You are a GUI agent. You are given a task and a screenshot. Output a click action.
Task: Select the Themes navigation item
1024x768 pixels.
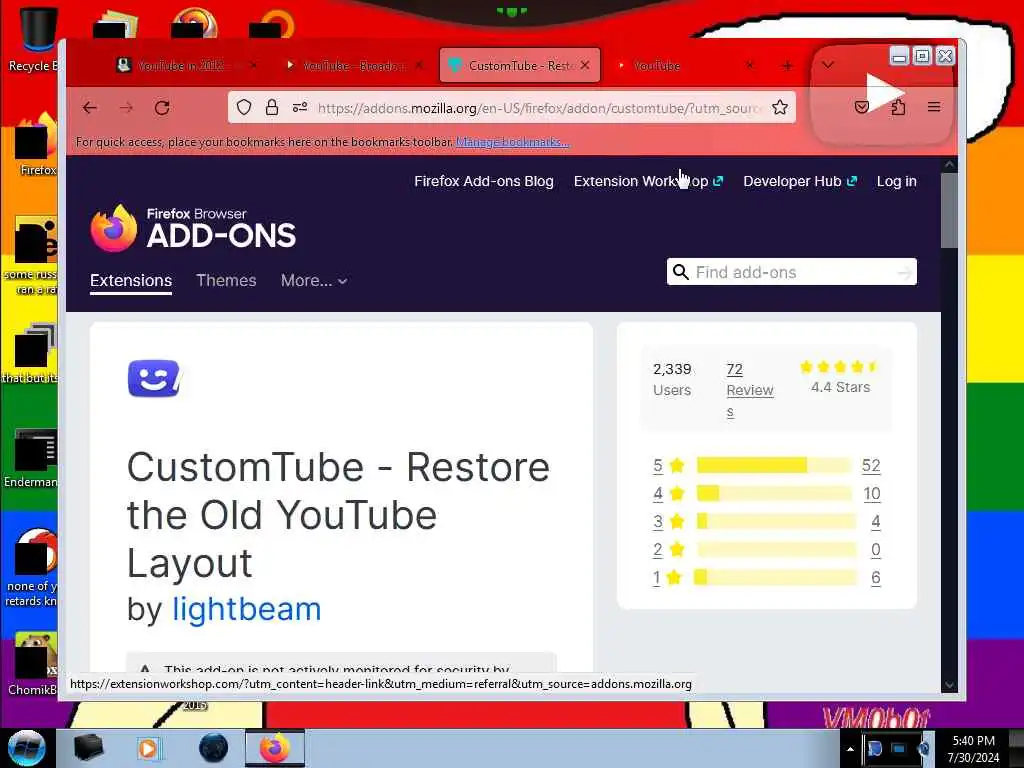[226, 281]
